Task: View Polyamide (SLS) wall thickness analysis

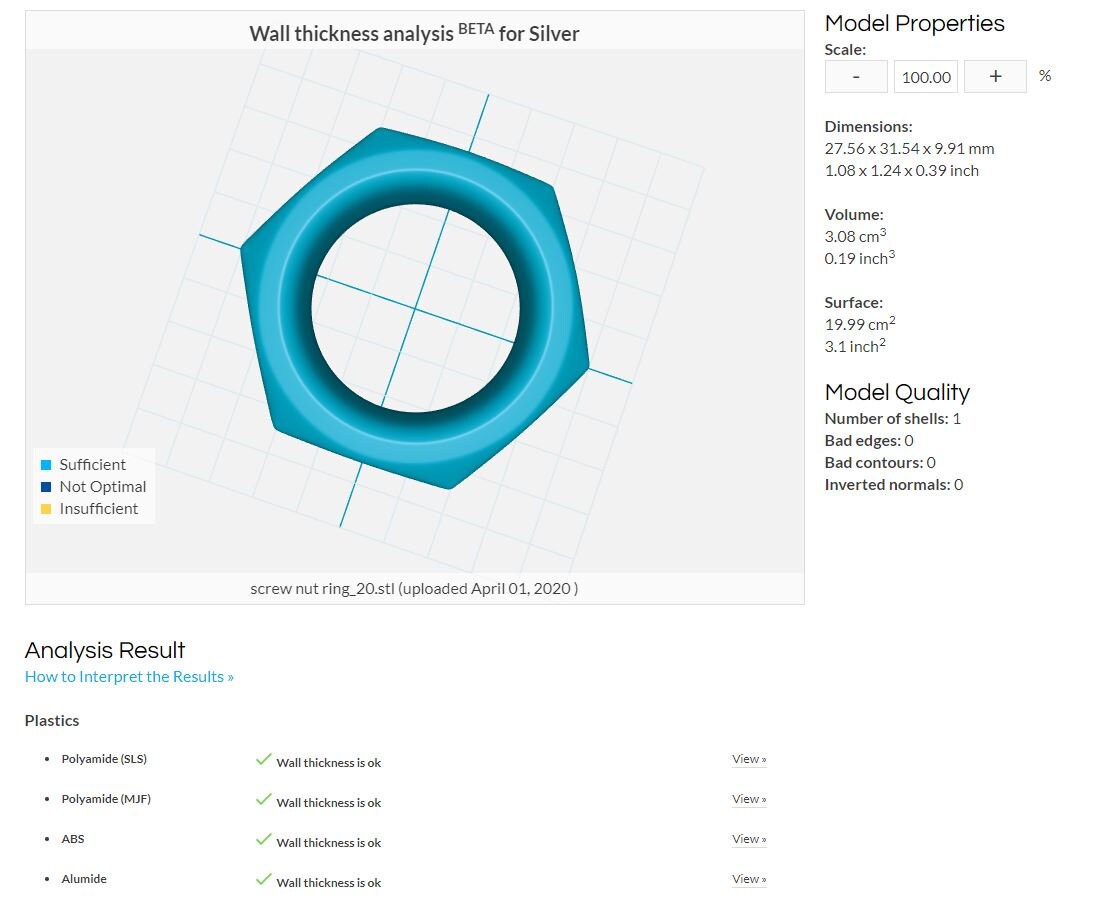Action: coord(749,759)
